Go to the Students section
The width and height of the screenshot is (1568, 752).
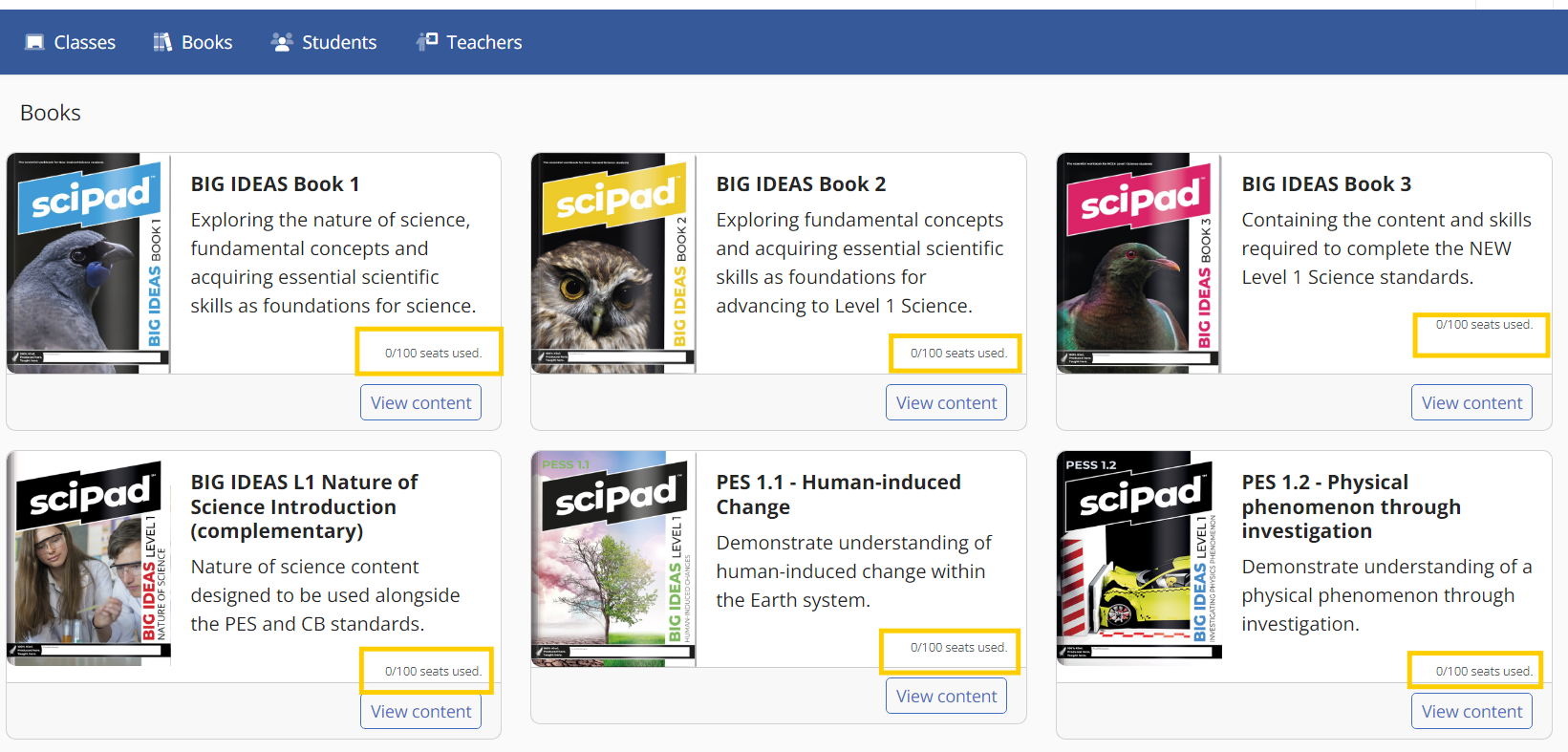(x=324, y=42)
